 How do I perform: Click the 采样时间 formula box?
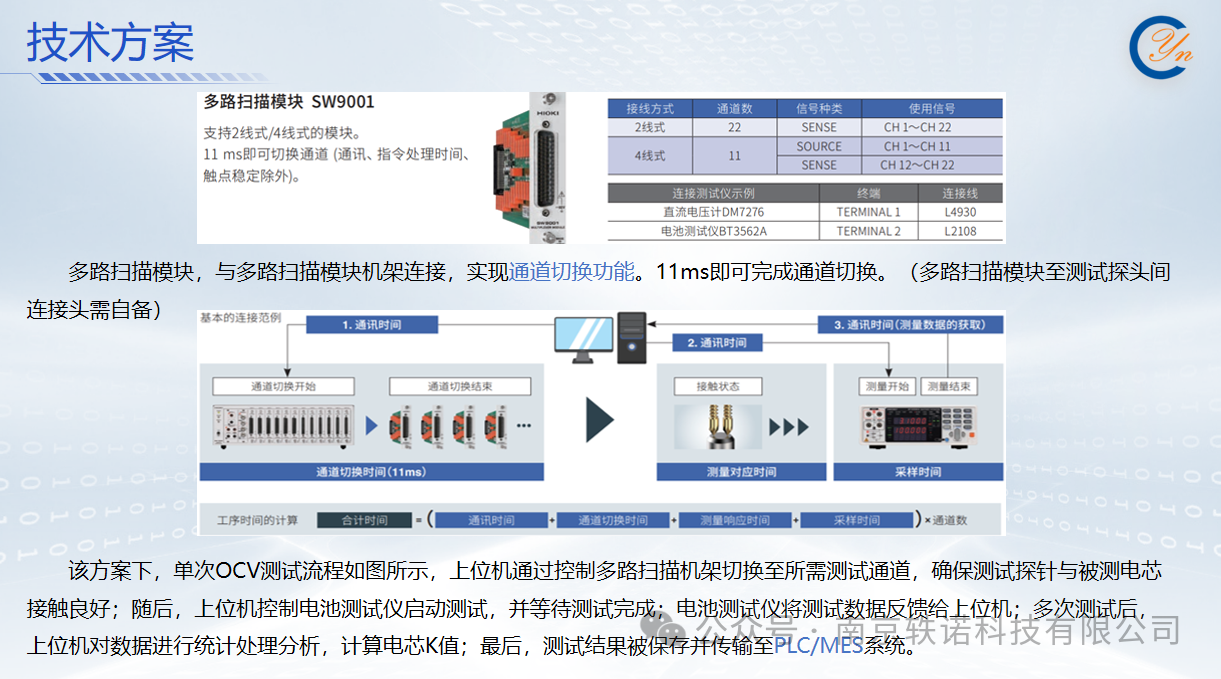point(856,520)
